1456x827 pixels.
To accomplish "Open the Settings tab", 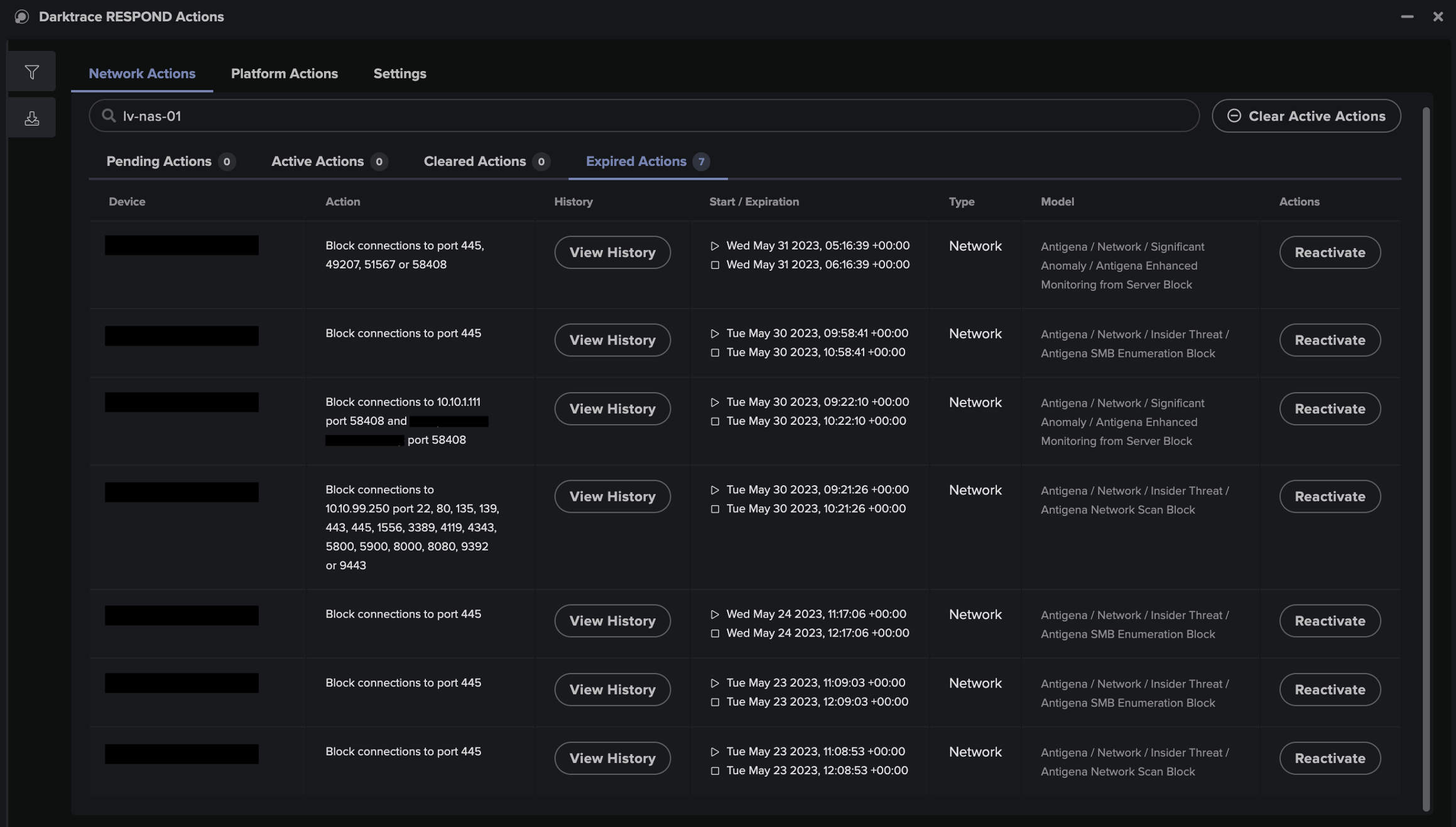I will point(399,74).
